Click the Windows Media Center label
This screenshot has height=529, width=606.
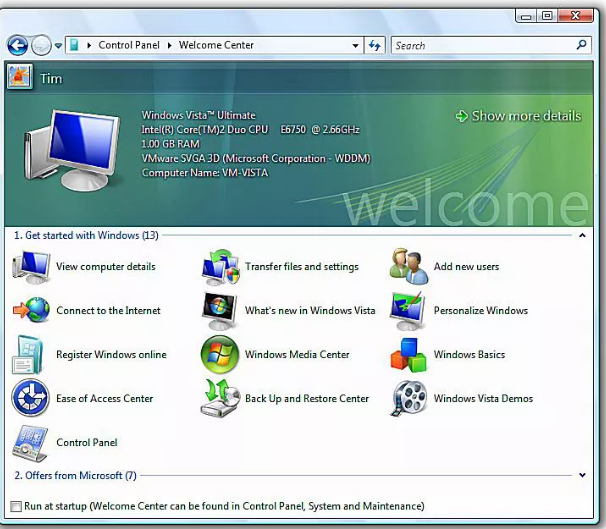297,355
